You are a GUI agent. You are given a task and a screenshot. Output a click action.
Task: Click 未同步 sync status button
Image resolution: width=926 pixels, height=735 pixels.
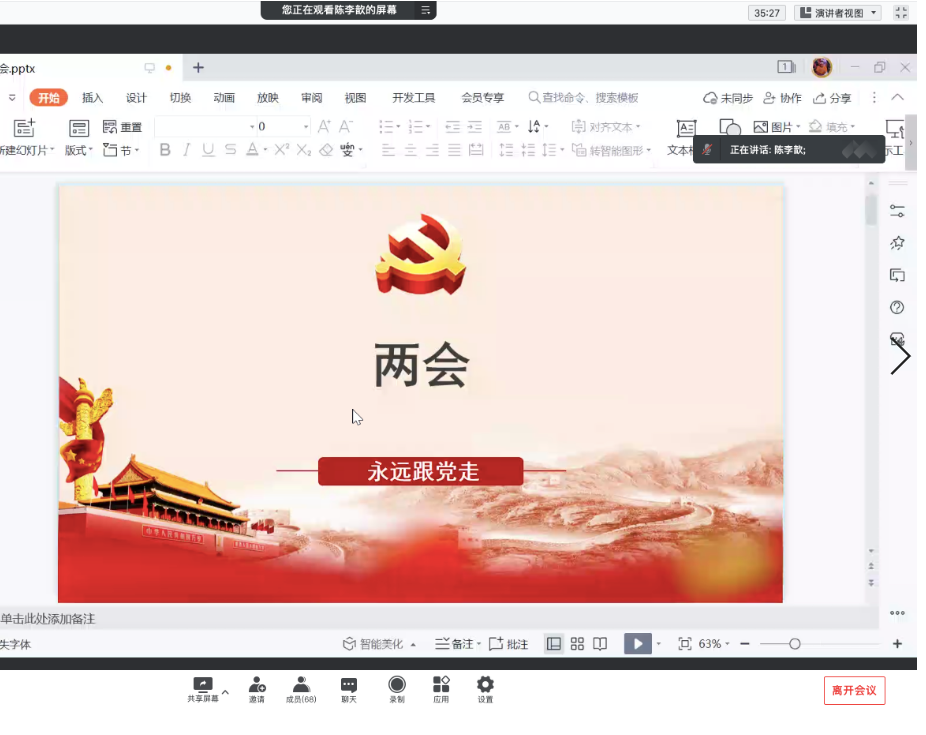coord(728,98)
